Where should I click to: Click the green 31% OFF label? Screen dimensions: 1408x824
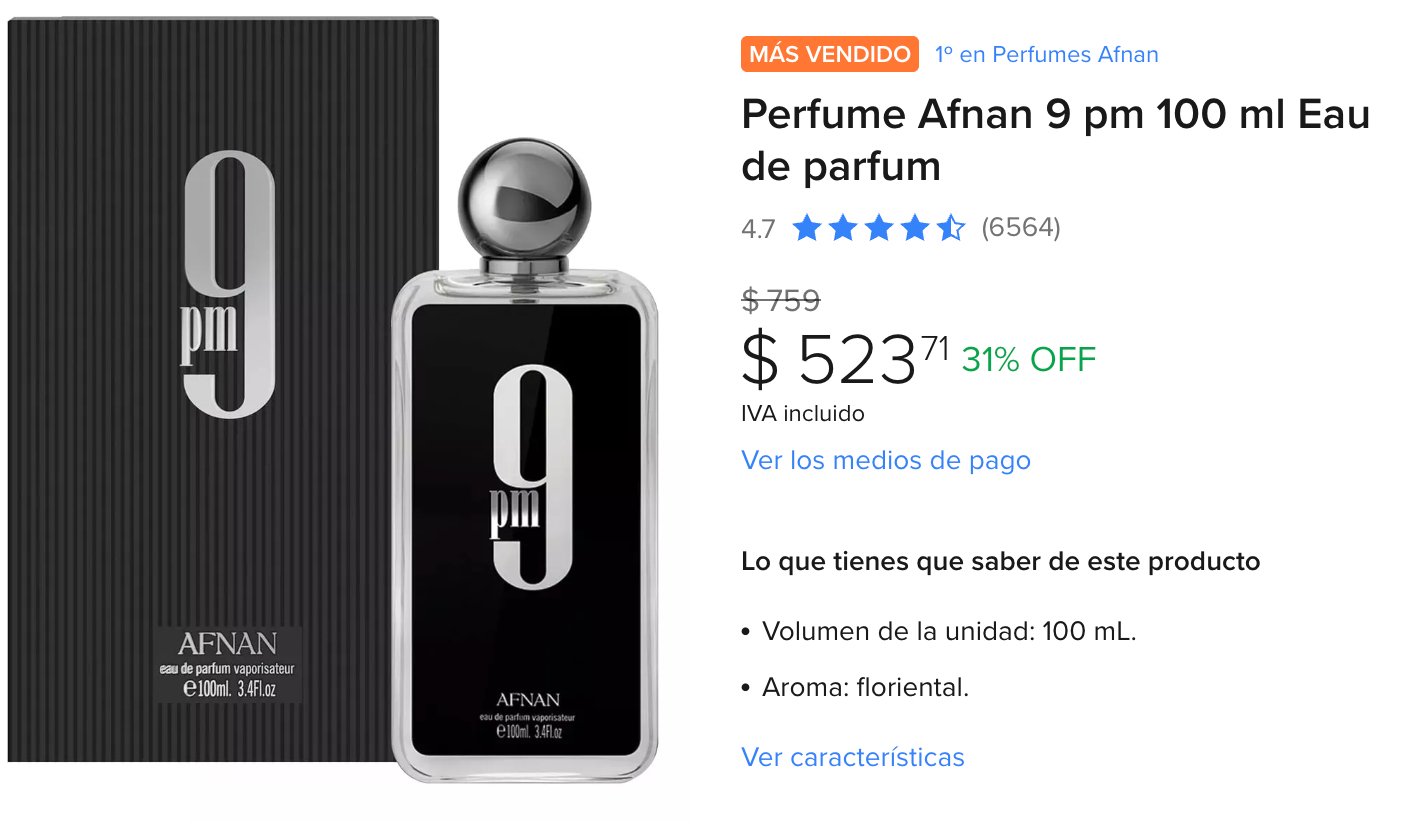[1029, 359]
